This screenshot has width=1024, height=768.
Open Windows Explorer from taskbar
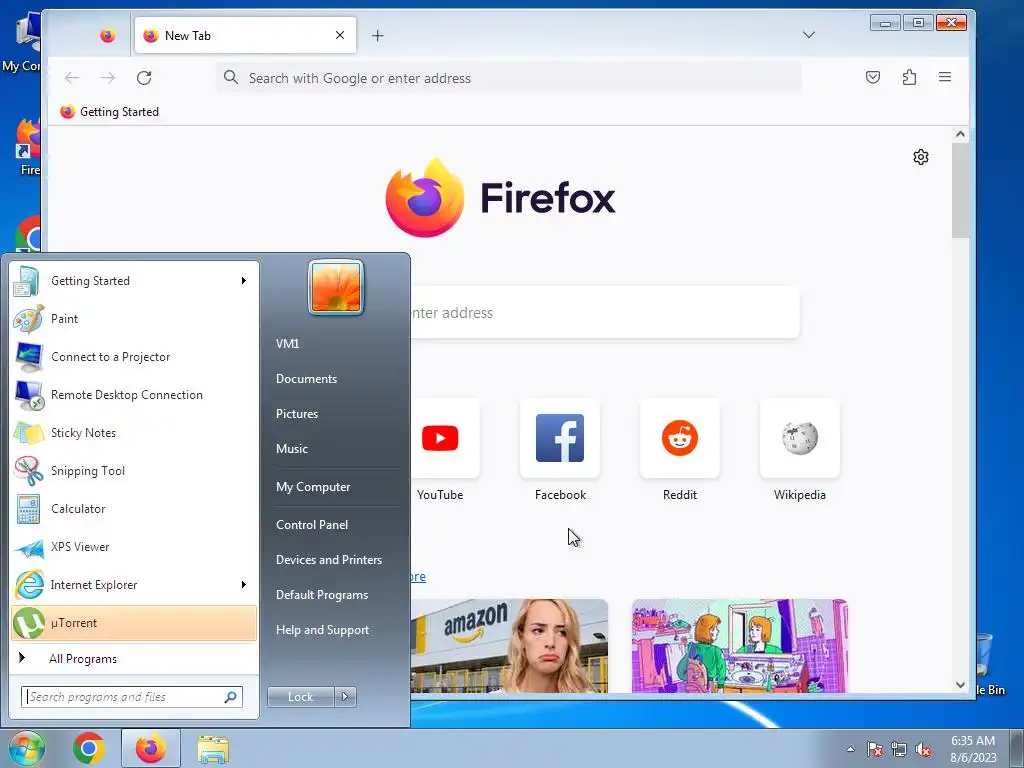point(214,749)
